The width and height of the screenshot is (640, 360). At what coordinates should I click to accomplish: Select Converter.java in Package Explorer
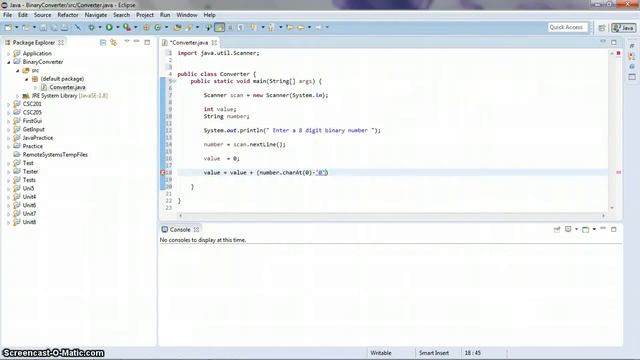click(67, 87)
